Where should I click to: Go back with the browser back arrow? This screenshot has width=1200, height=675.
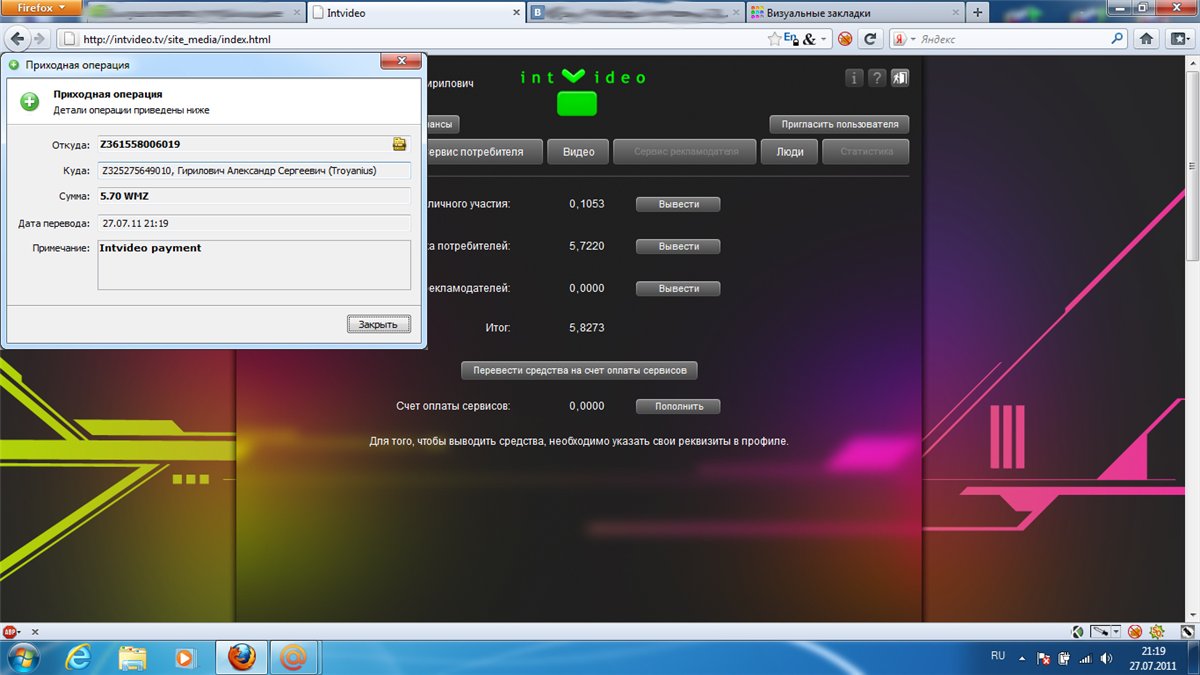tap(17, 39)
